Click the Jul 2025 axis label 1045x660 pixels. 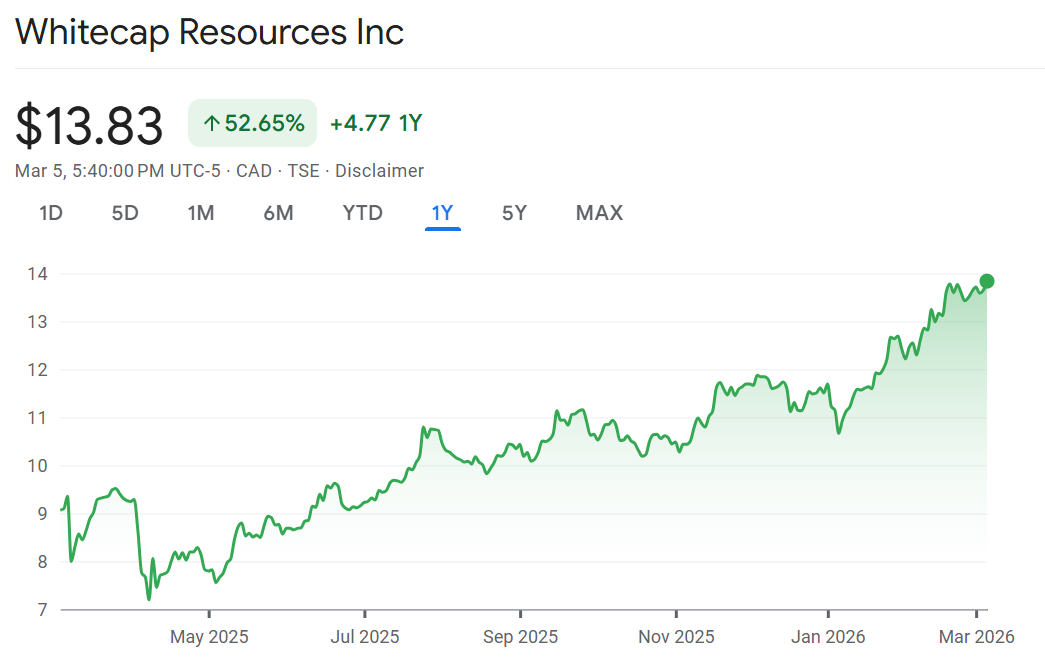tap(364, 637)
